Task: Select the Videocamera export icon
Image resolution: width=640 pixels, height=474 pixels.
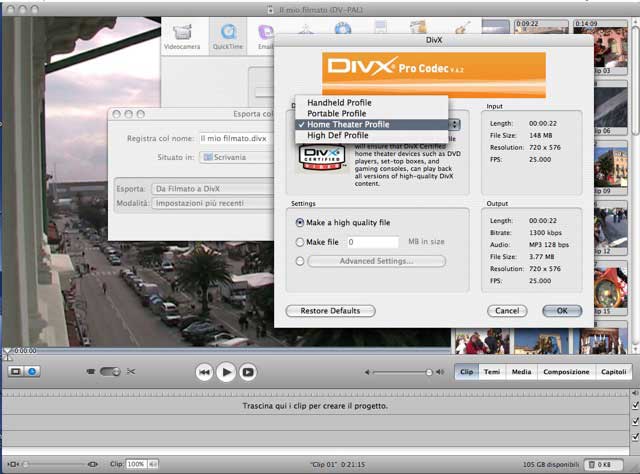Action: (182, 37)
